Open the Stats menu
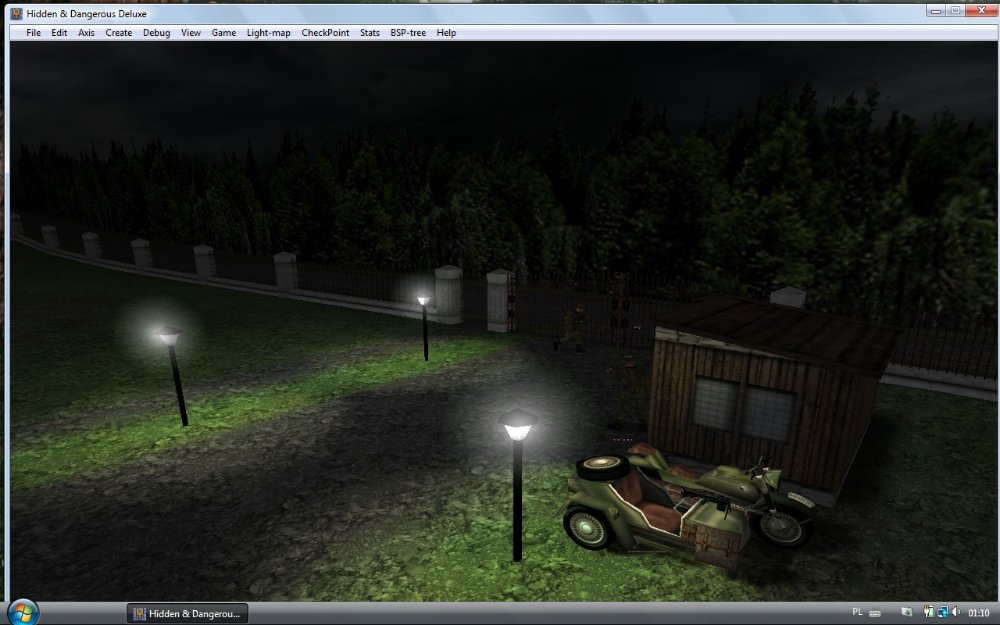The image size is (1000, 625). click(x=370, y=33)
